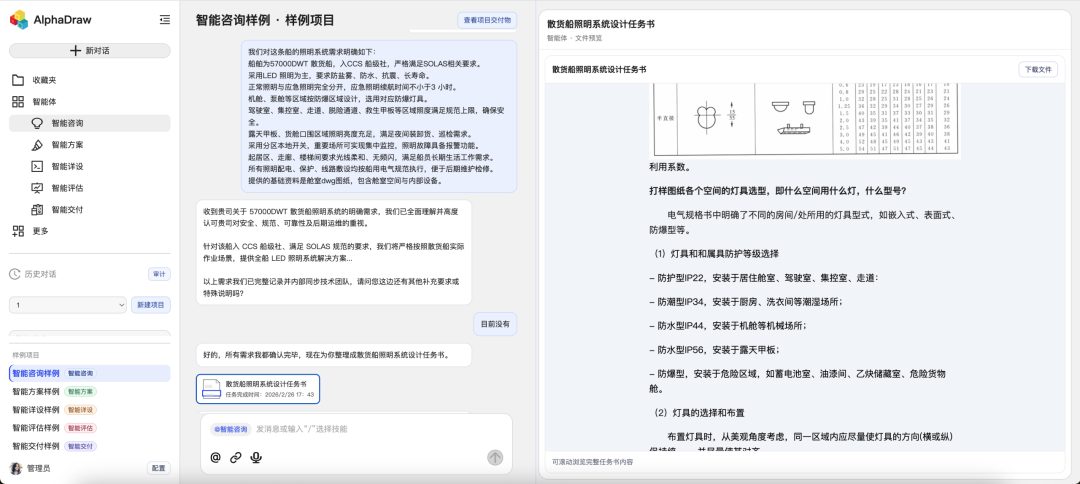Click the 智能体 · 文件预览 subtitle
This screenshot has height=484, width=1080.
point(574,38)
